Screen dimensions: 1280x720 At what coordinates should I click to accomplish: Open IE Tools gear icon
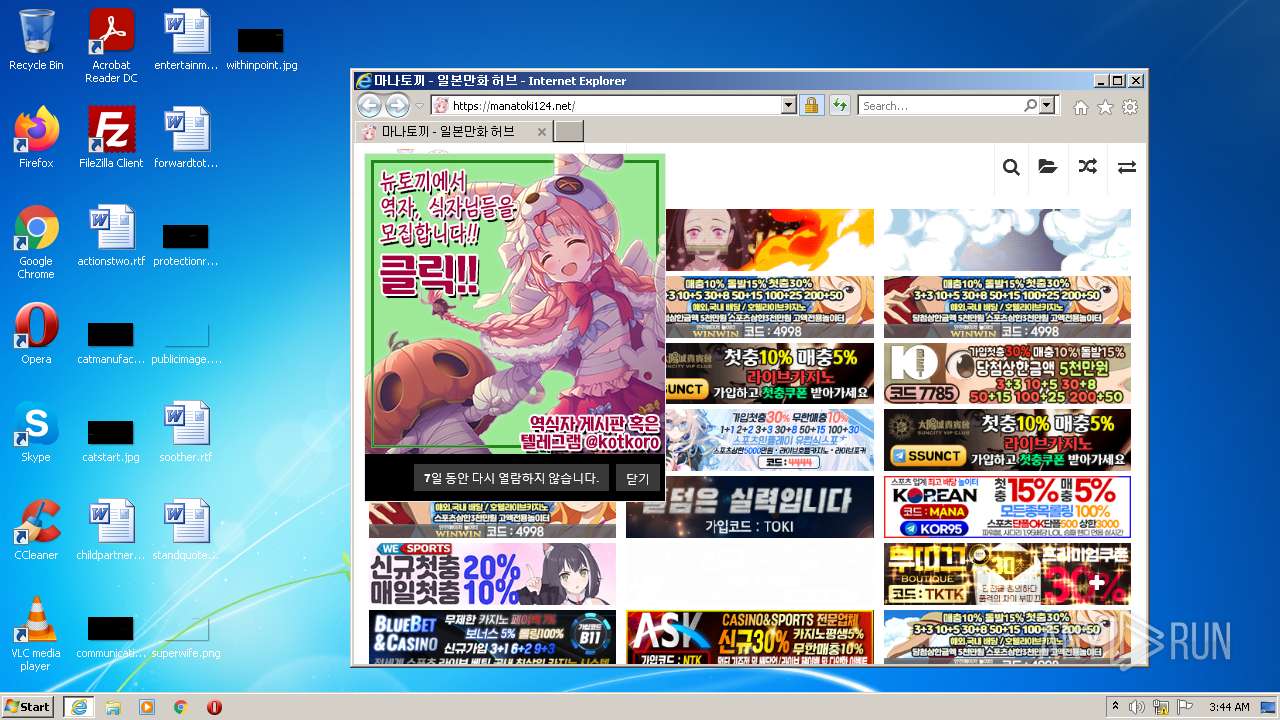click(1130, 107)
